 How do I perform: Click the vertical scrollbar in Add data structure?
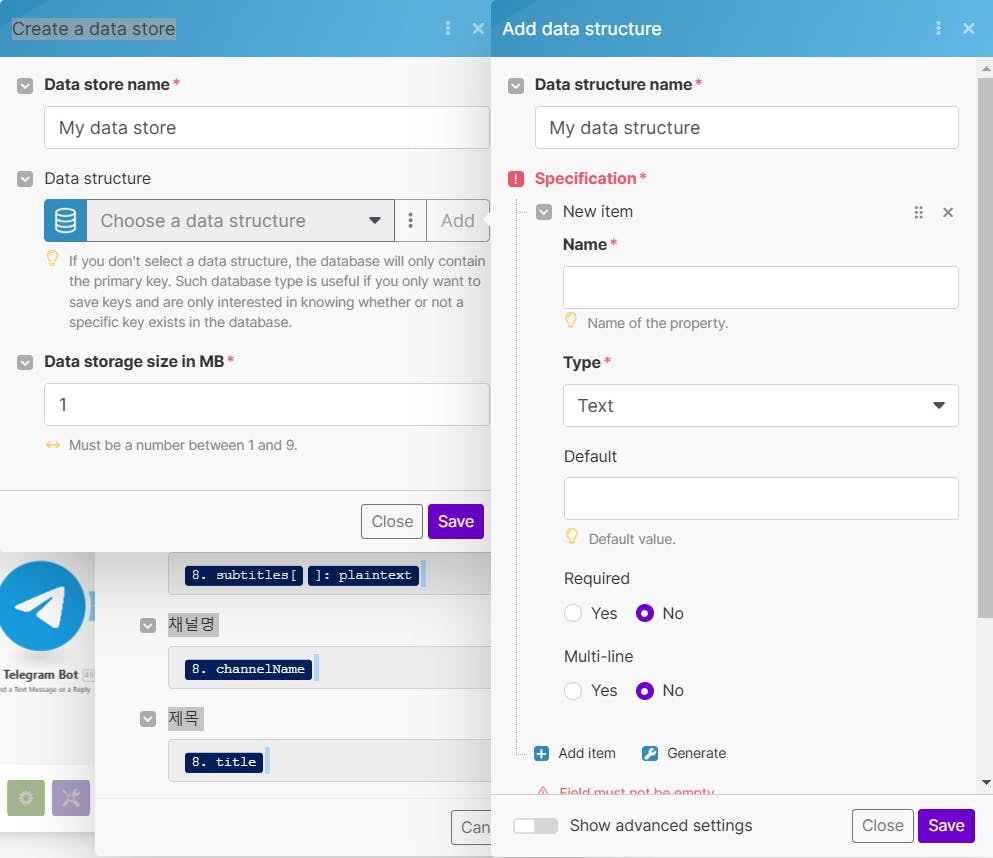tap(985, 348)
